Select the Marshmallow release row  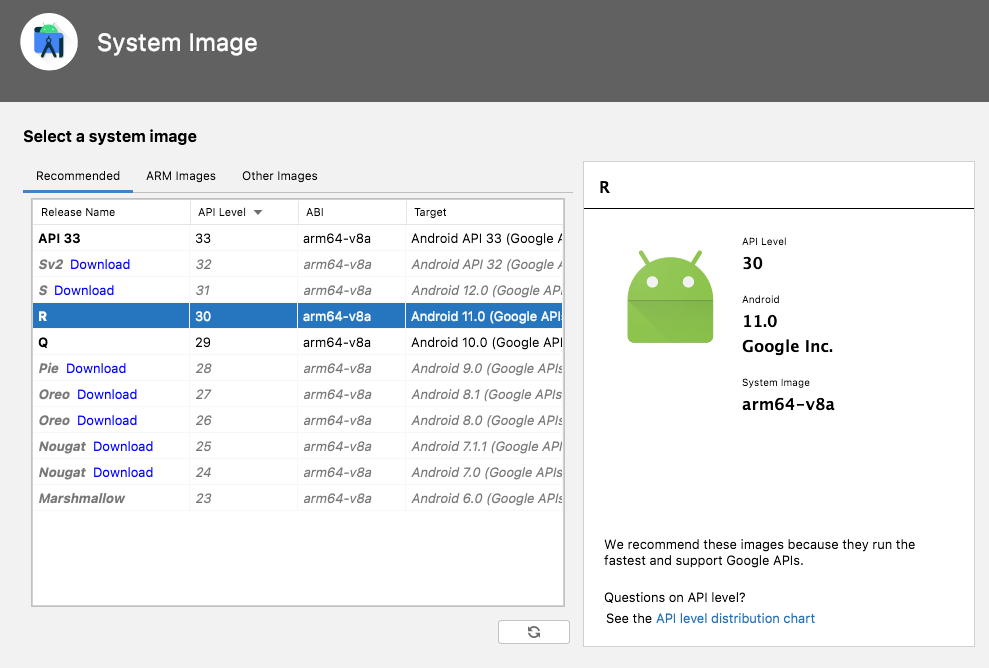point(298,498)
